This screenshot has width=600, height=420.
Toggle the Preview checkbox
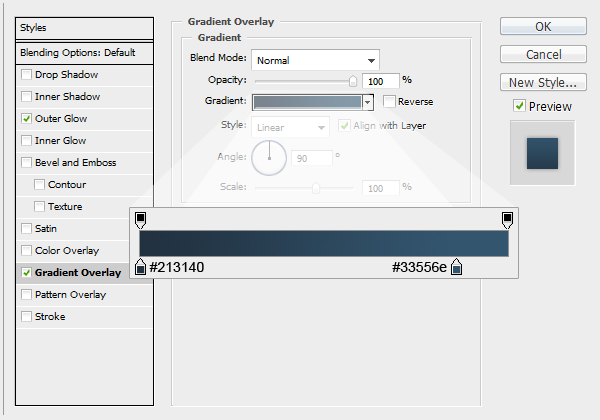[519, 106]
